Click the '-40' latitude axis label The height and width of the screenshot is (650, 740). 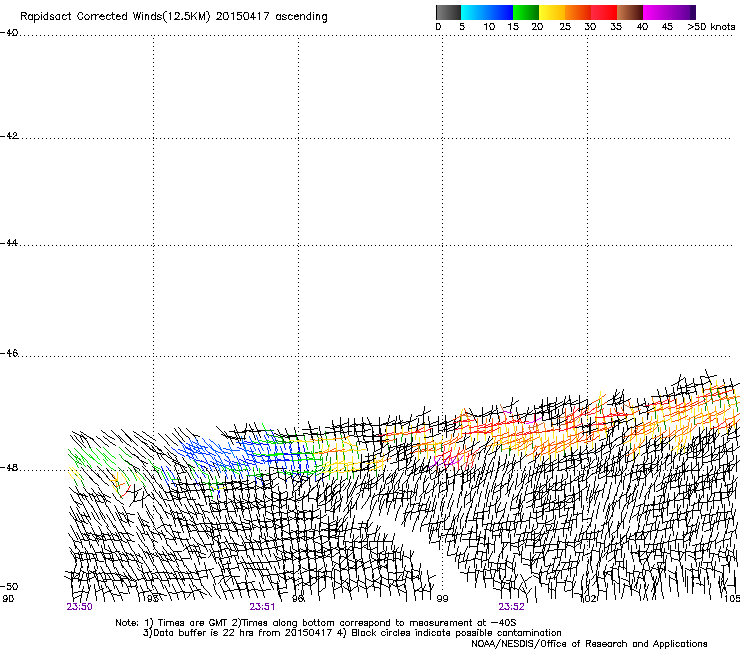coord(9,33)
